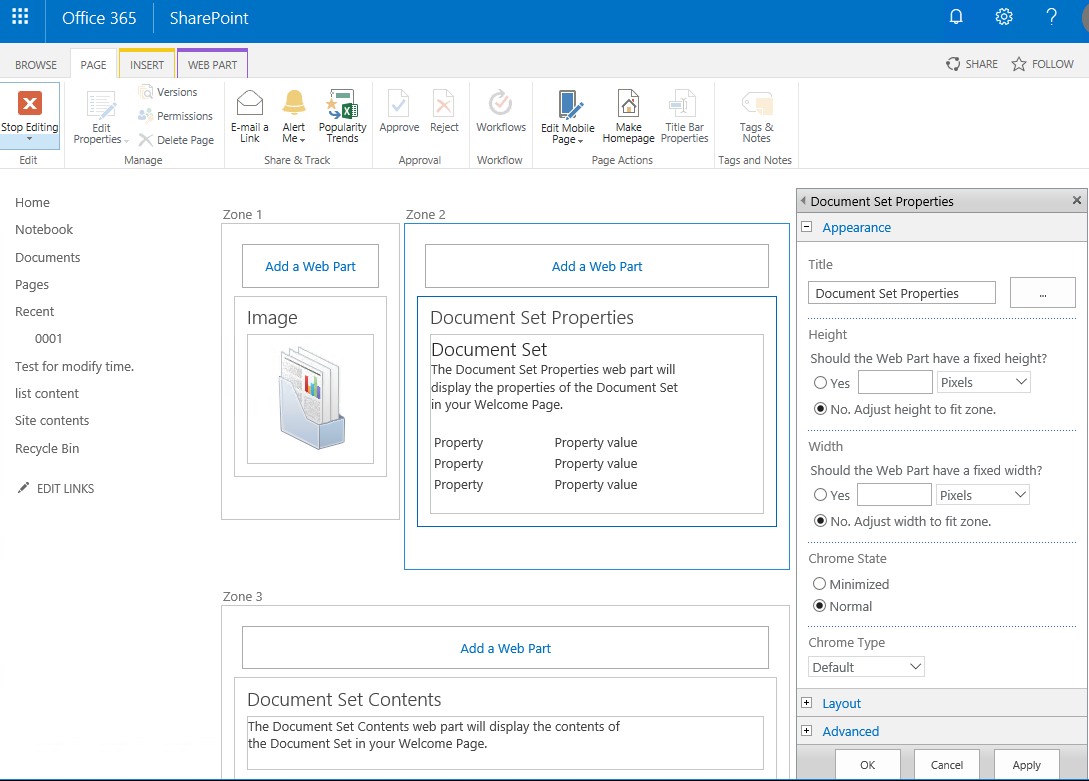Click Add a Web Part in Zone 1
The image size is (1089, 781).
pos(310,266)
